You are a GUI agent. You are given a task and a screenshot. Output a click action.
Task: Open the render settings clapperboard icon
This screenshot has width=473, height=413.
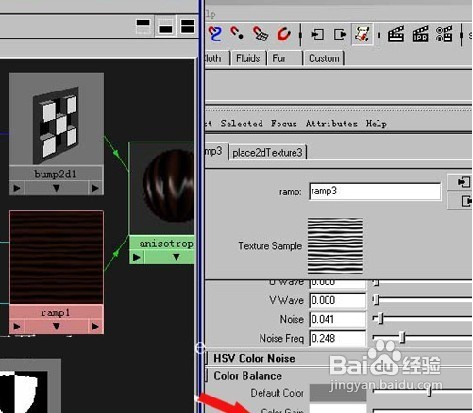[x=444, y=34]
